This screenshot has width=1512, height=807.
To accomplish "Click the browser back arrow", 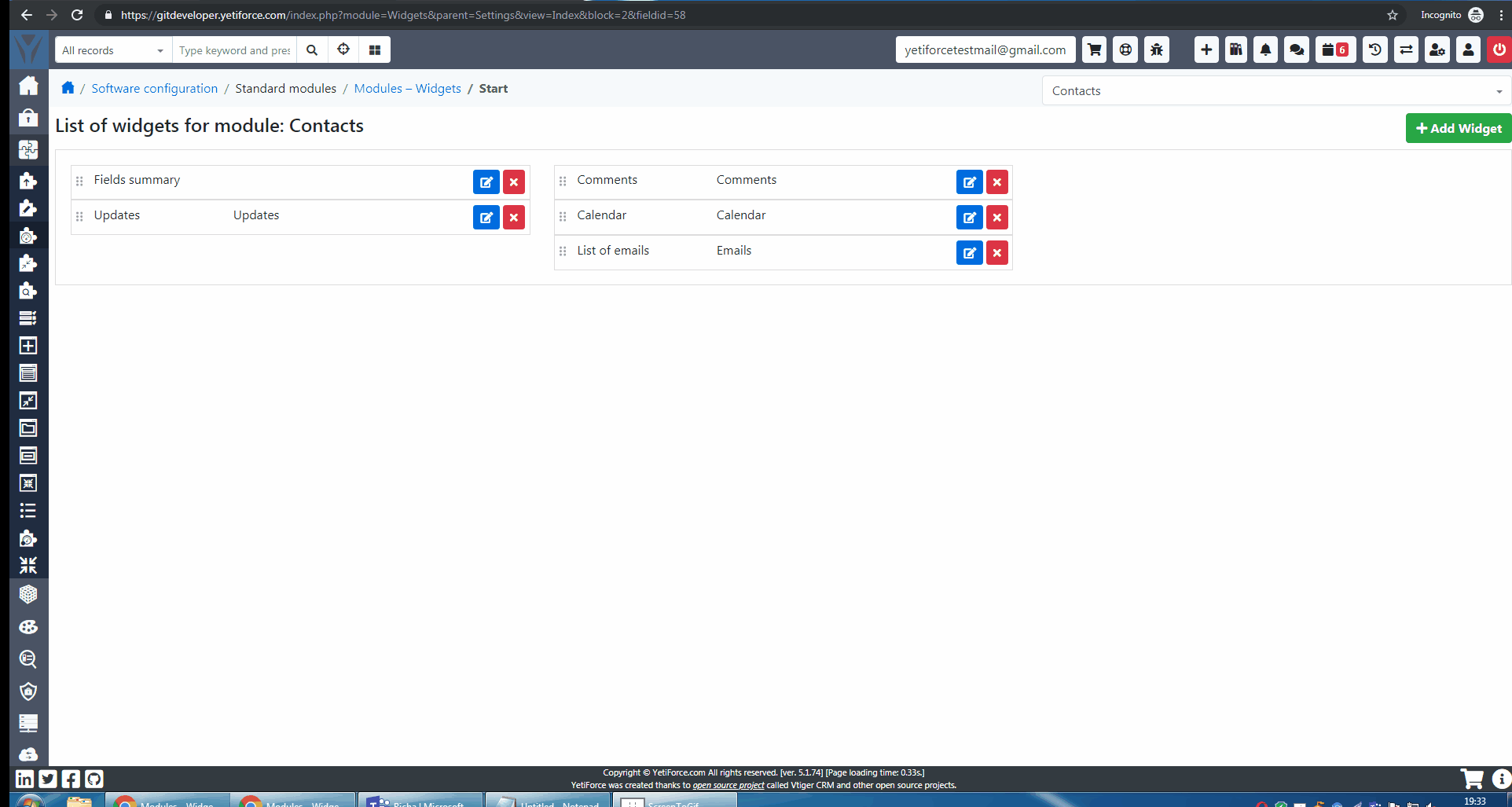I will (27, 15).
